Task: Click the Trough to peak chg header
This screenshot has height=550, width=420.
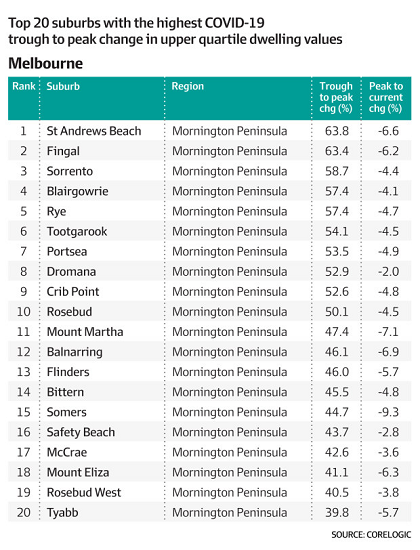Action: [336, 97]
